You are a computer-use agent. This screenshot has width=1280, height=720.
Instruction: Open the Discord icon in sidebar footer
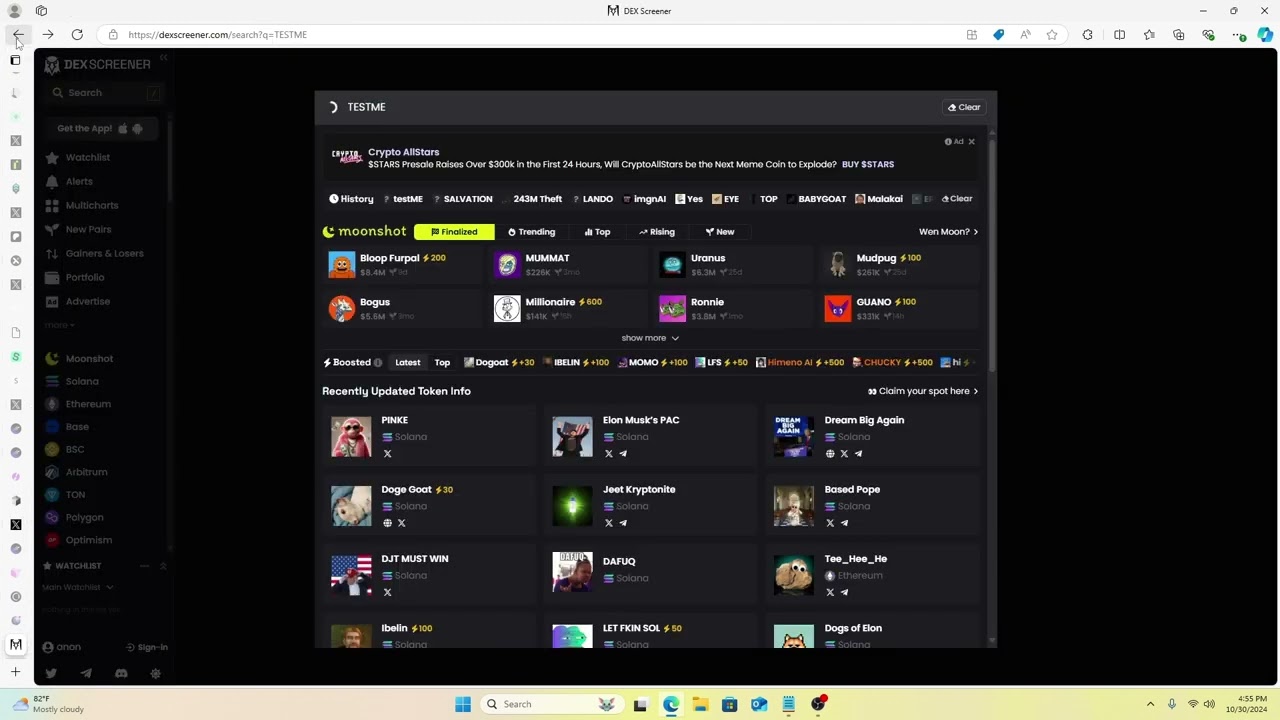pyautogui.click(x=121, y=674)
